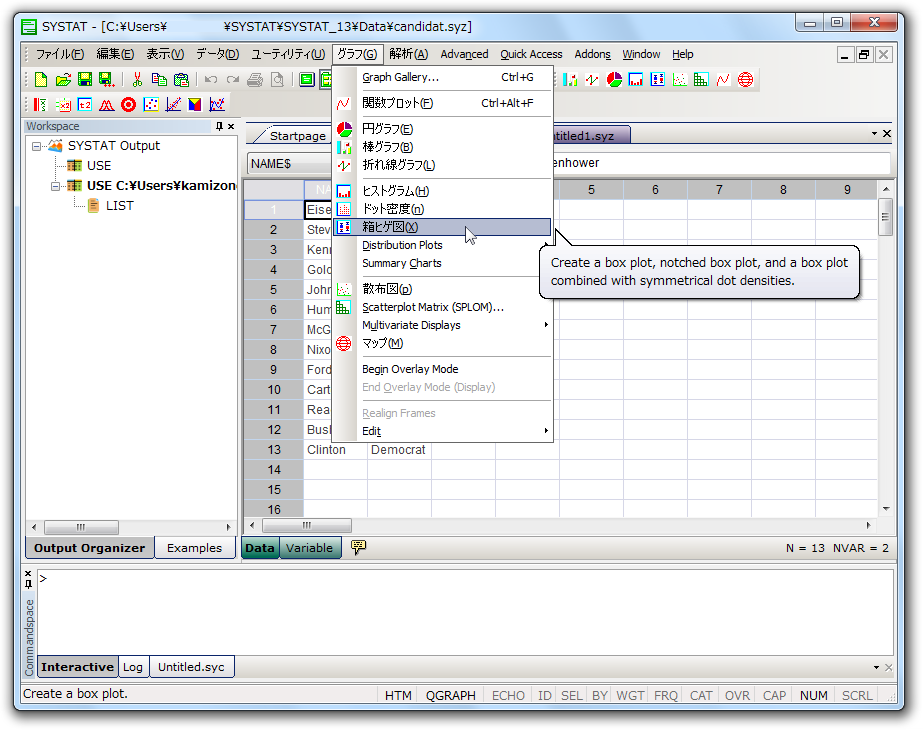Open the Commandspace tab dropdown arrow
Screen dimensions: 923x730
pyautogui.click(x=876, y=668)
